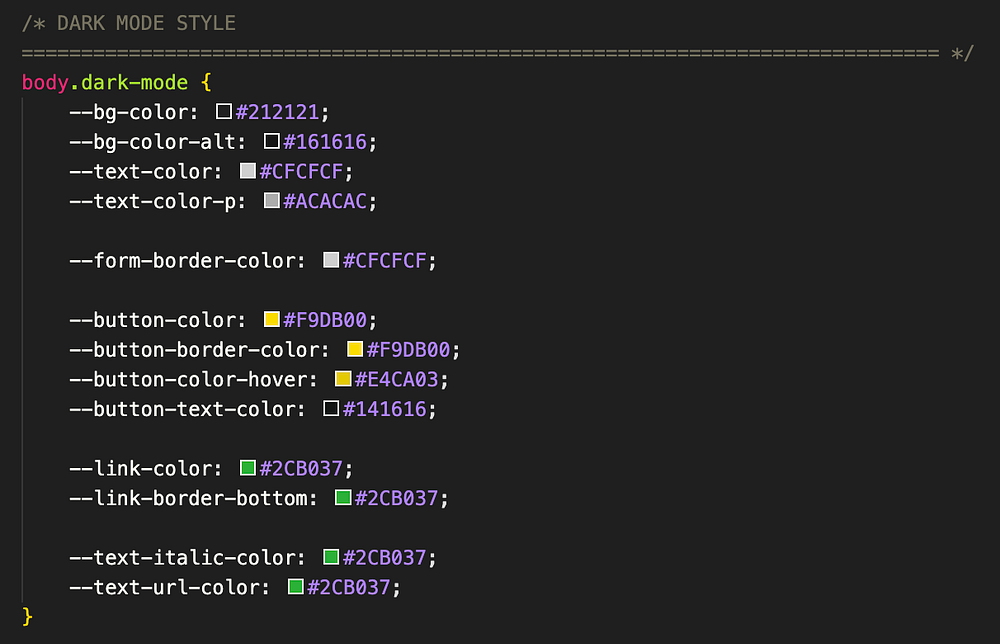Click the --button-border-color yellow swatch
This screenshot has height=644, width=1000.
[355, 350]
